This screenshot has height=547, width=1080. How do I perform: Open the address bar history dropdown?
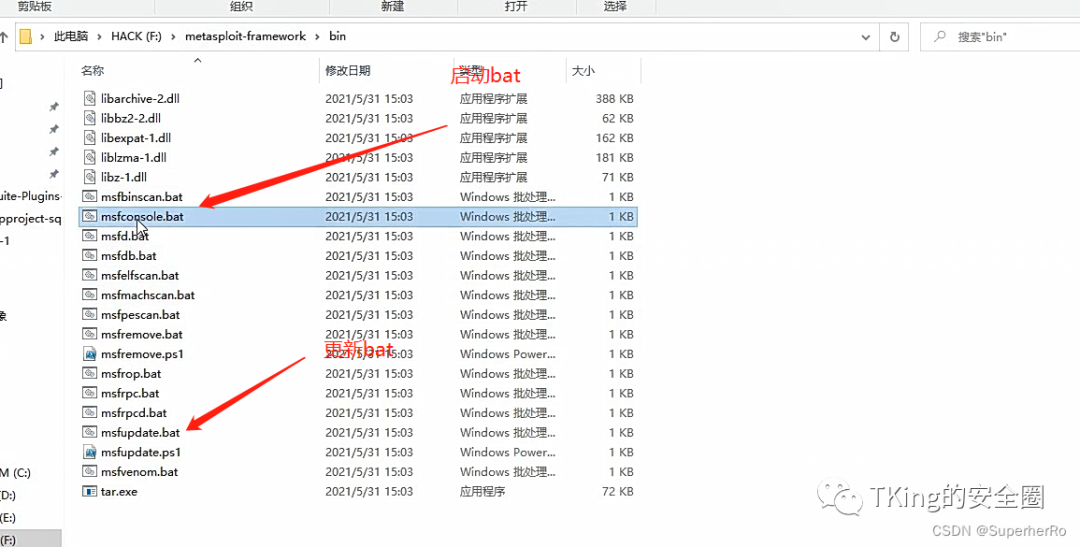[x=866, y=37]
